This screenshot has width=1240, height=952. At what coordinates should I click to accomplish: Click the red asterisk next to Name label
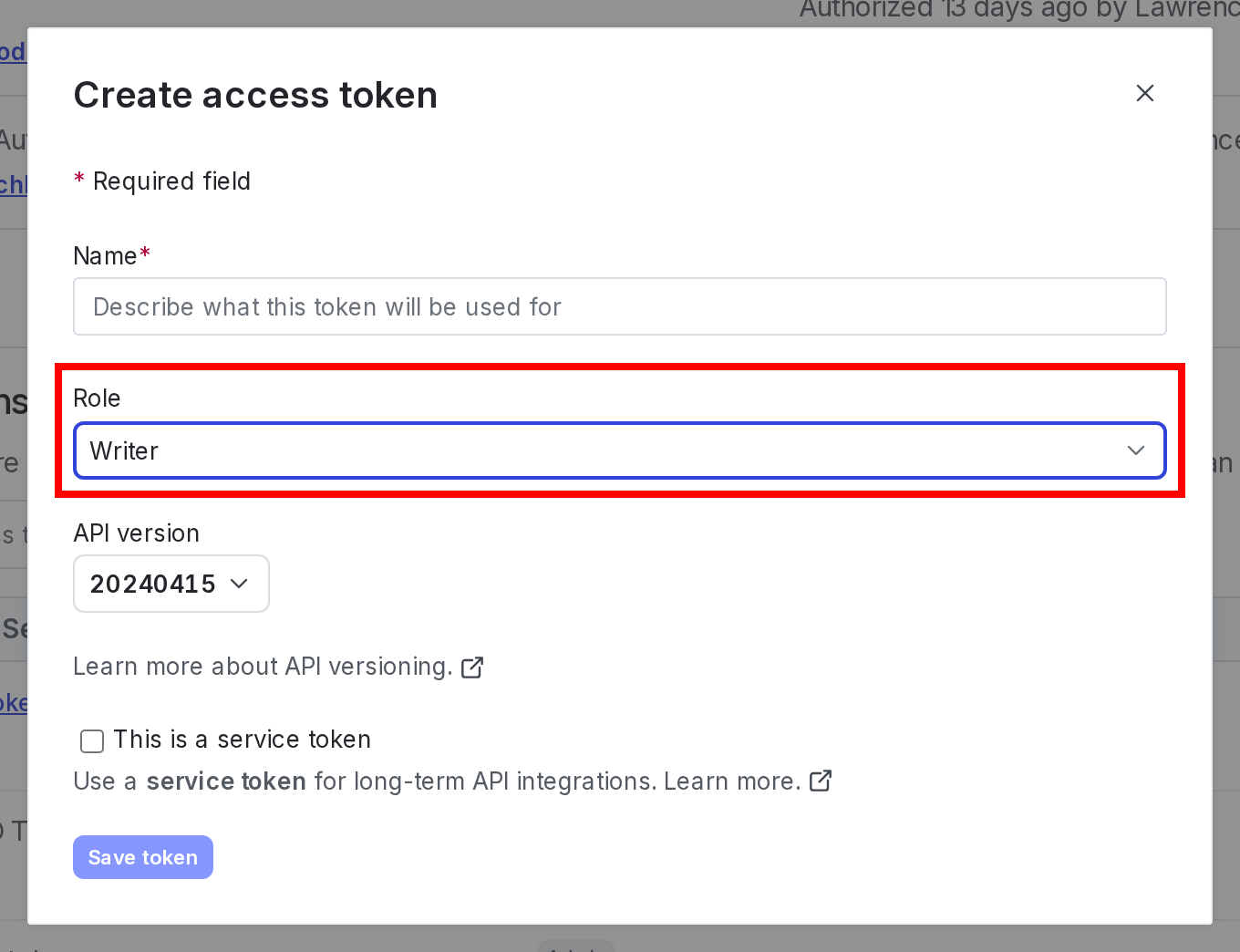point(146,250)
